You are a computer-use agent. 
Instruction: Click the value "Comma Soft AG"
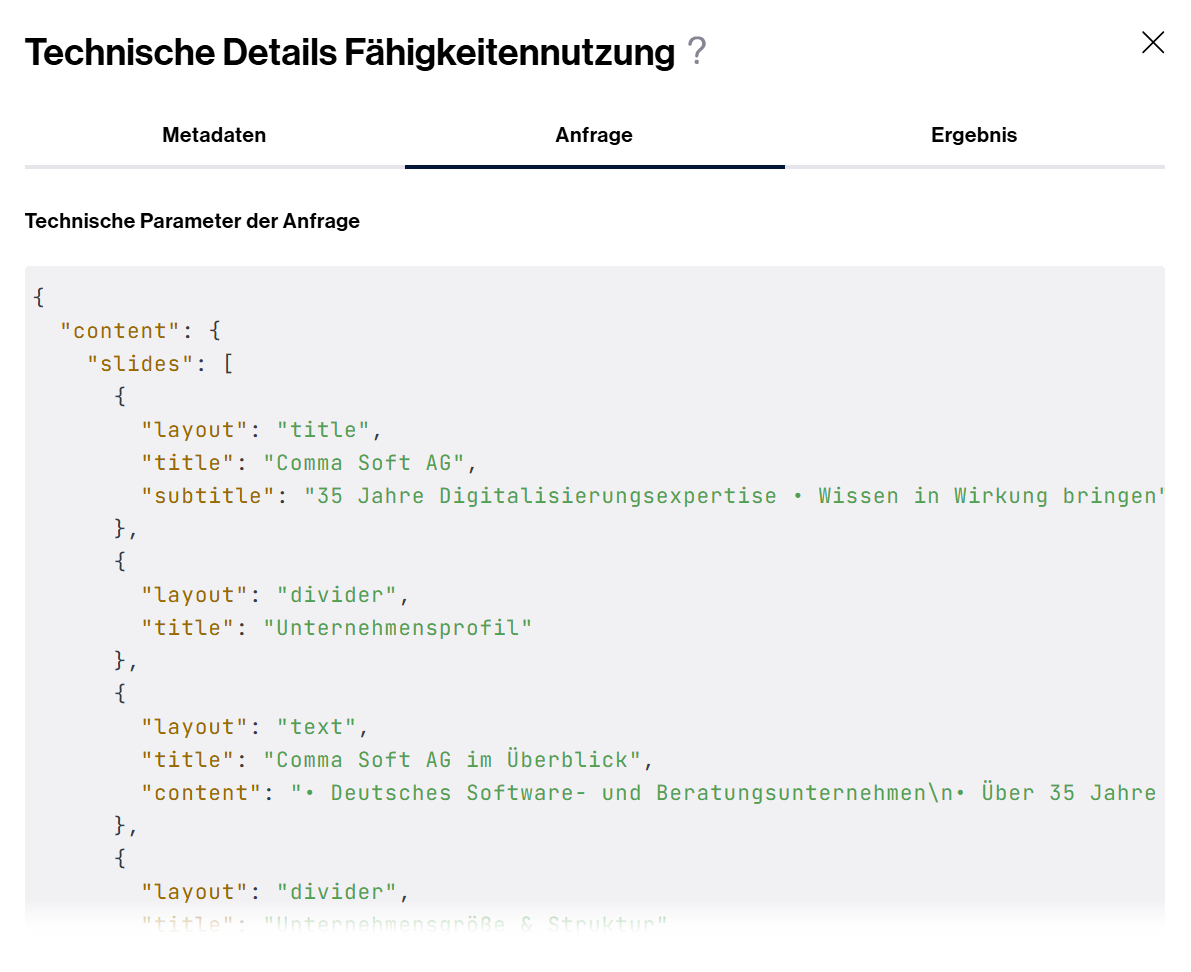point(368,462)
